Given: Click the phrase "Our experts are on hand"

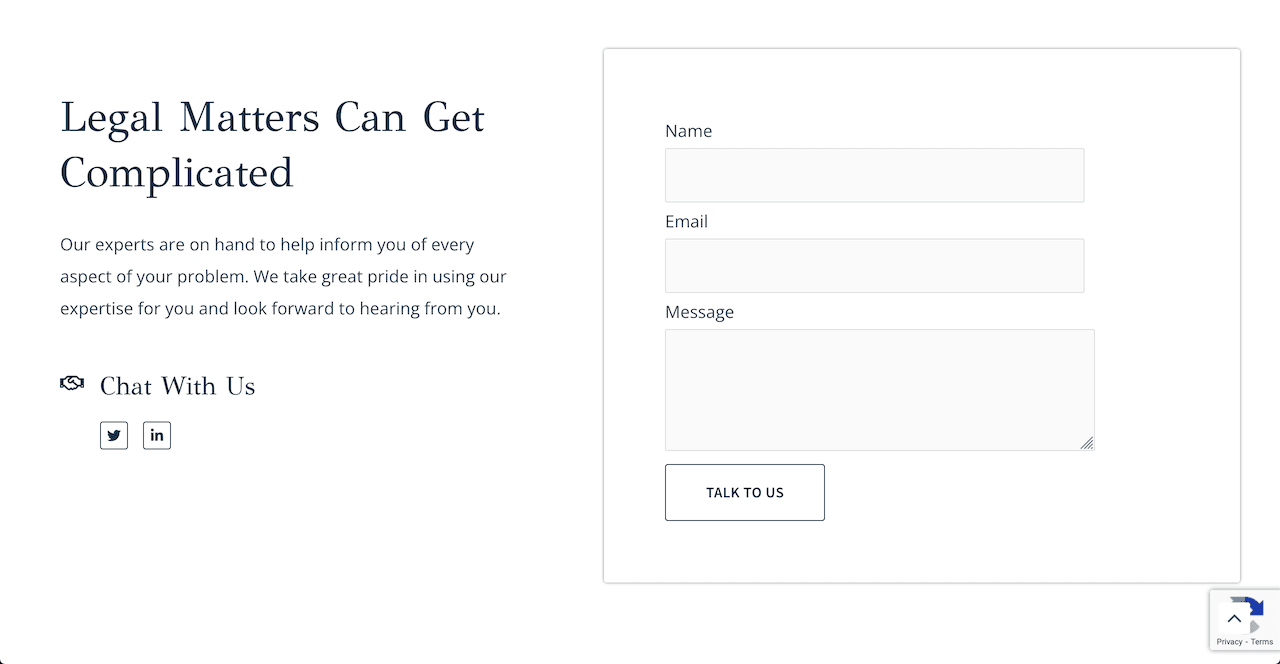Looking at the screenshot, I should (150, 244).
